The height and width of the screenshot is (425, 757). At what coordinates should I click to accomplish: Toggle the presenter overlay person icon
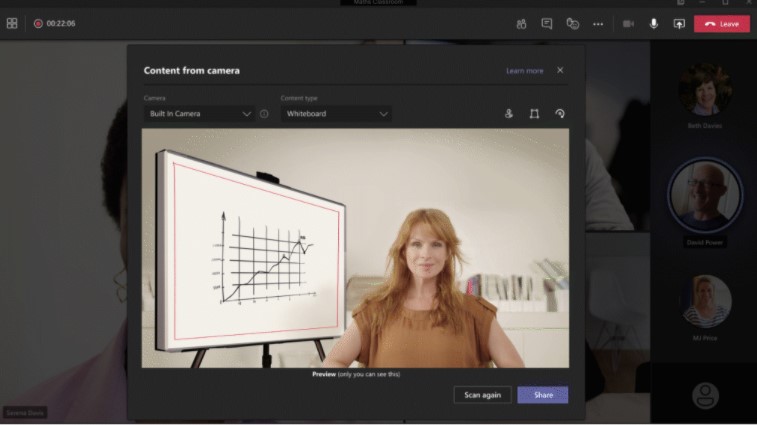[509, 113]
